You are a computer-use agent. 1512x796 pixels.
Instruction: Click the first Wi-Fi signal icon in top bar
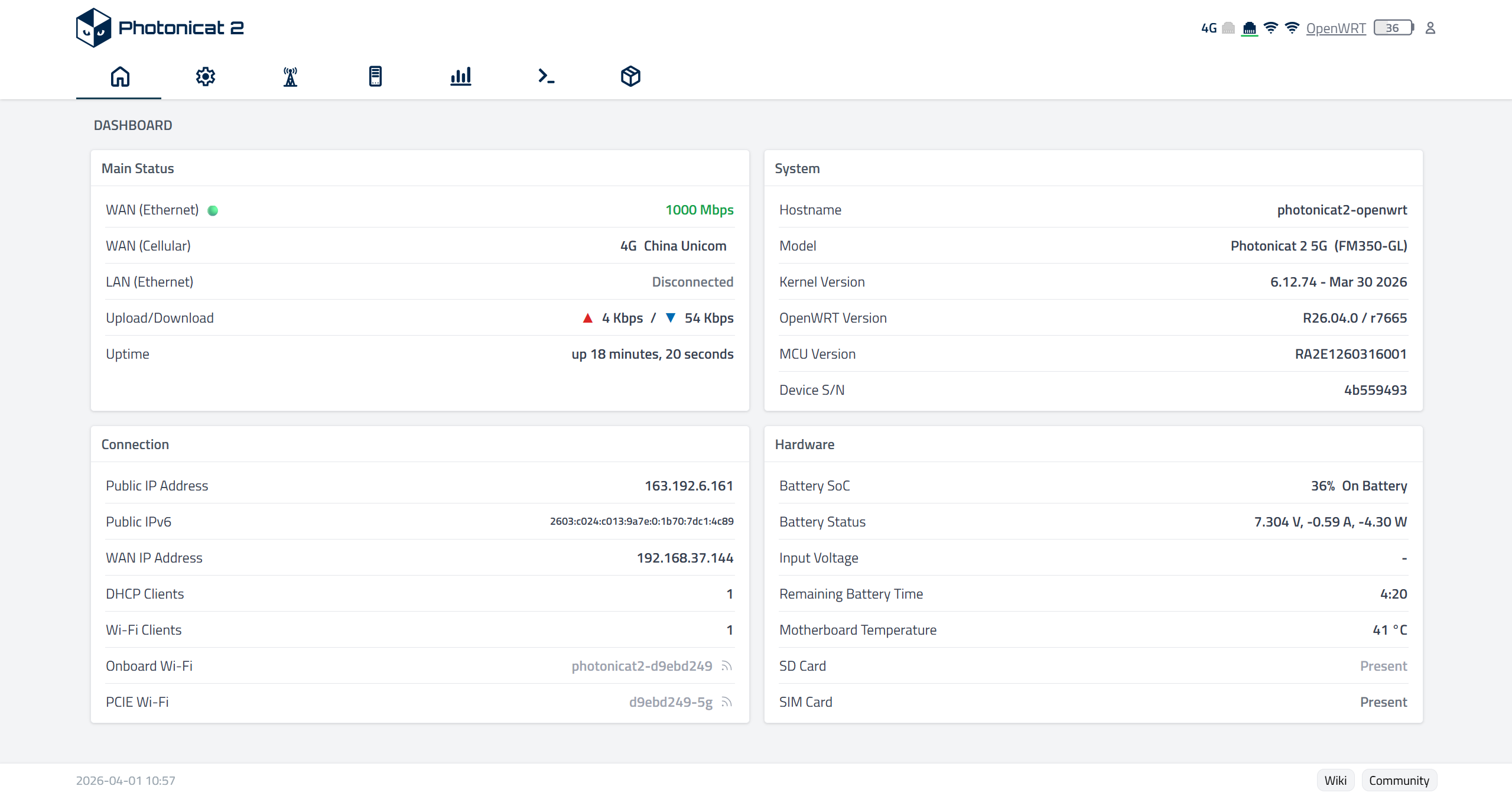pos(1270,28)
